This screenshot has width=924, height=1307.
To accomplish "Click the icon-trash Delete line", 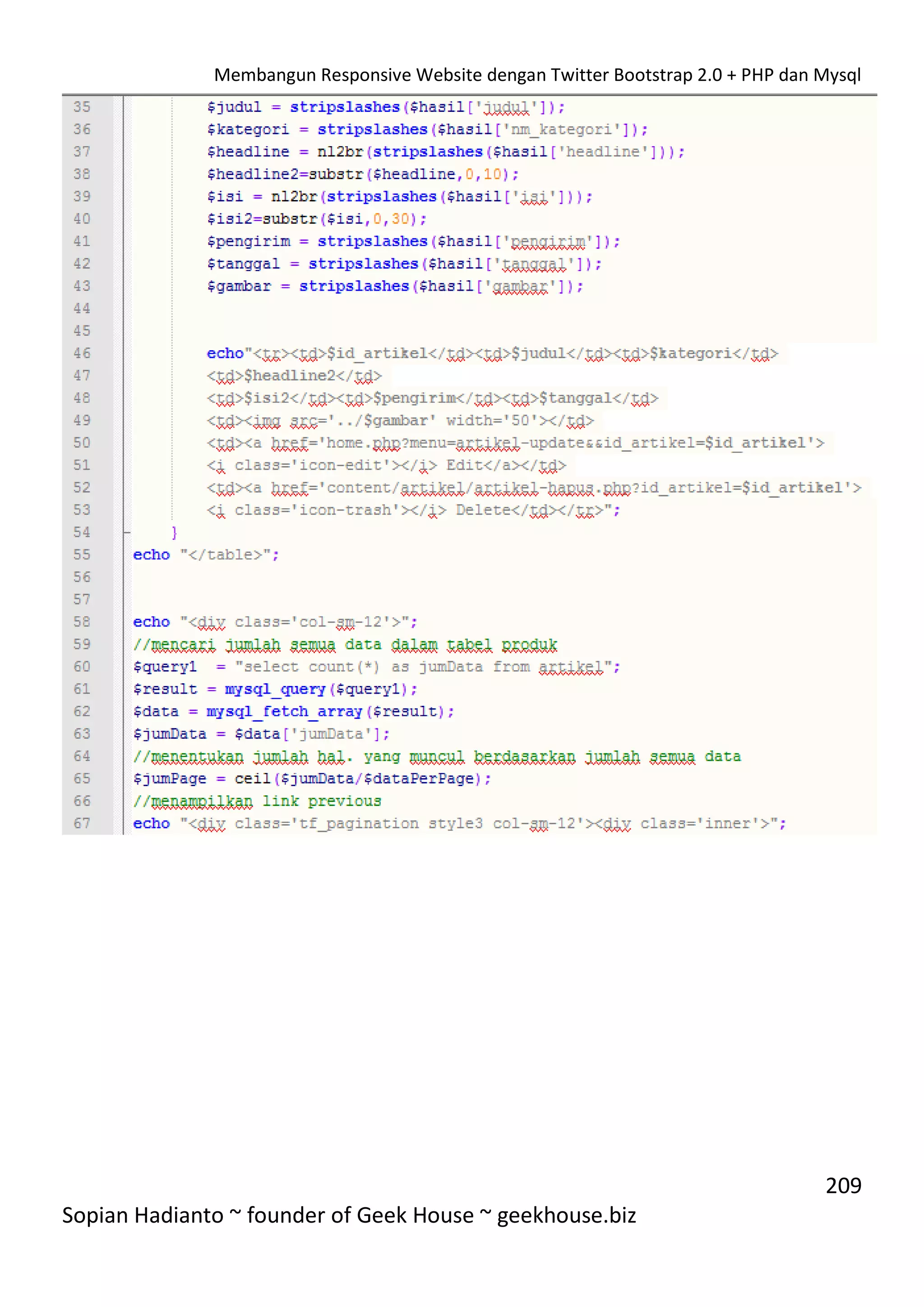I will pyautogui.click(x=414, y=510).
